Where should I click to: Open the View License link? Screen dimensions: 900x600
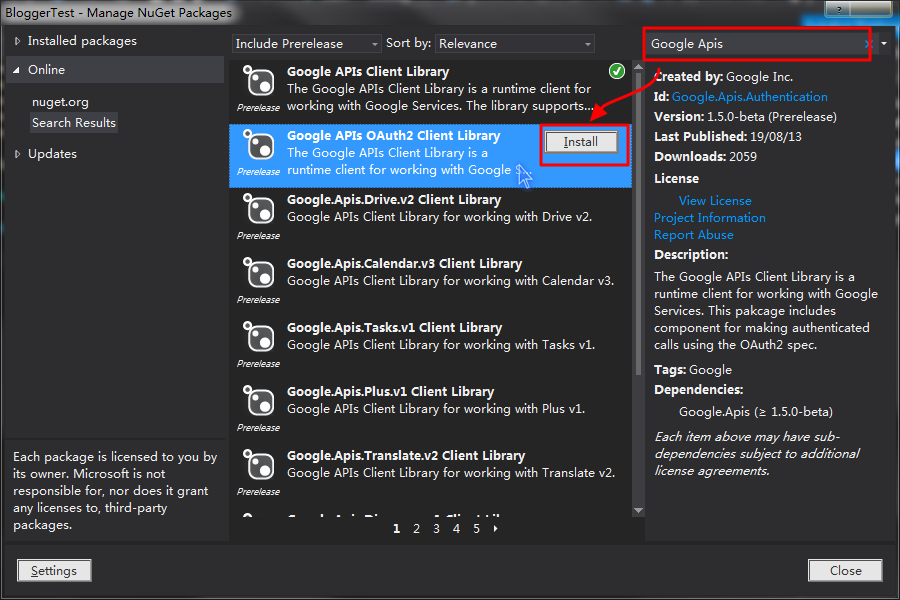coord(715,201)
